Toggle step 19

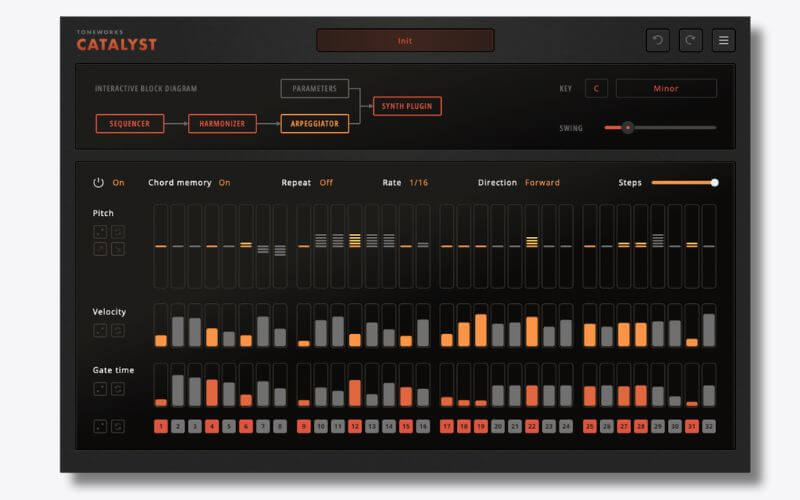pos(481,426)
